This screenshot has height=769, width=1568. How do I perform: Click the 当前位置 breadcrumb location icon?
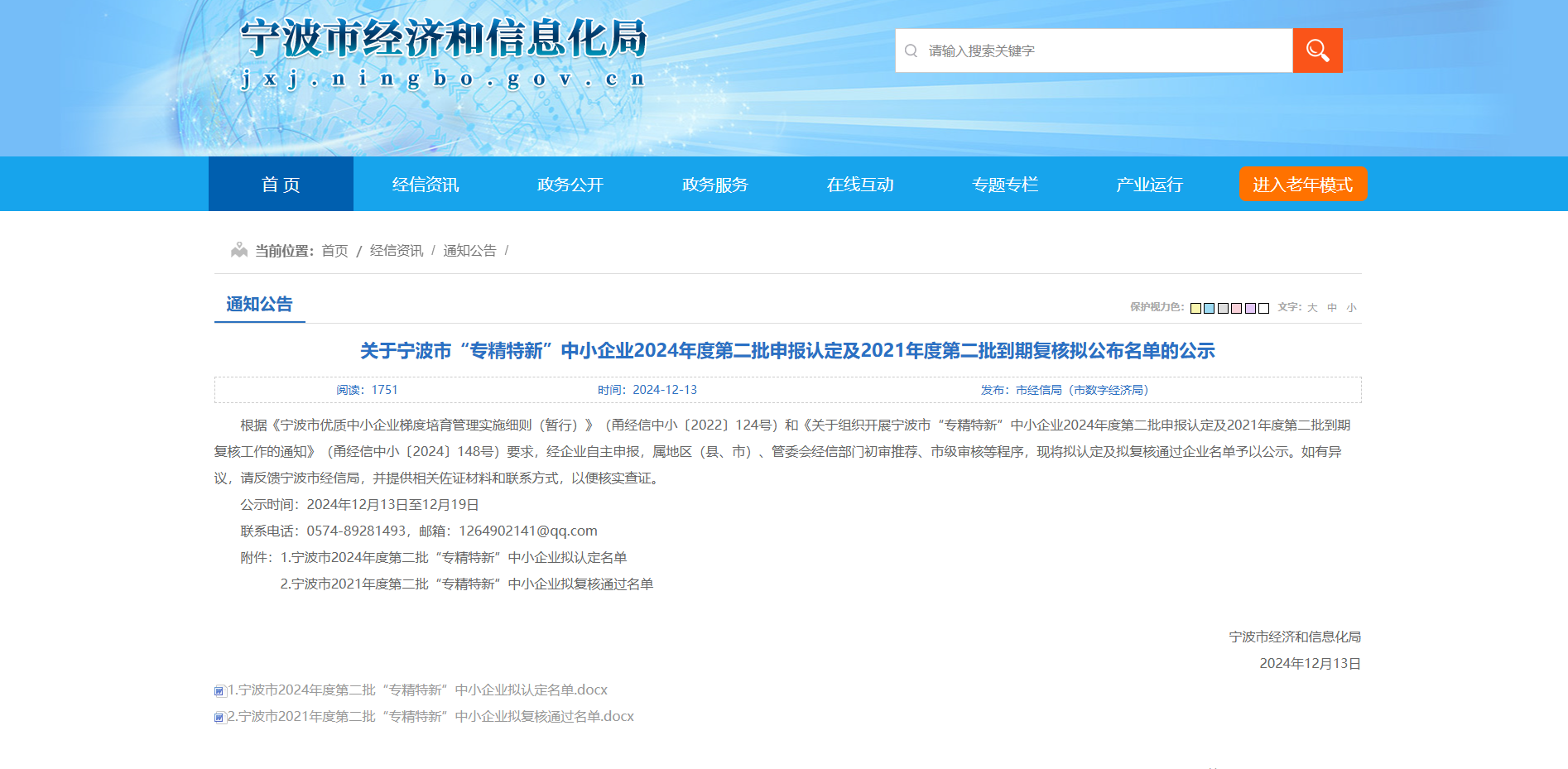pyautogui.click(x=239, y=250)
